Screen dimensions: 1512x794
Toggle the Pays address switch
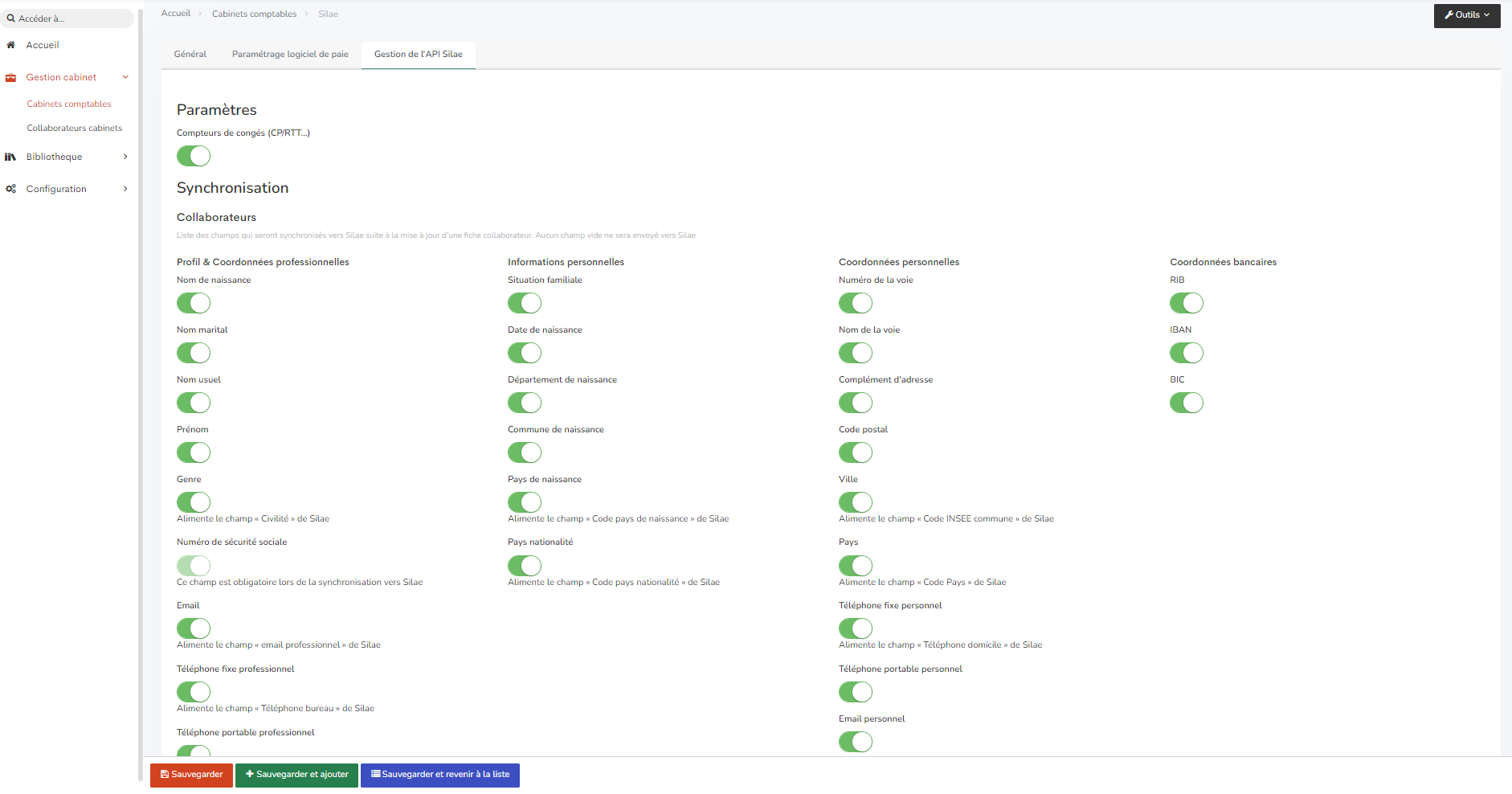pyautogui.click(x=856, y=566)
